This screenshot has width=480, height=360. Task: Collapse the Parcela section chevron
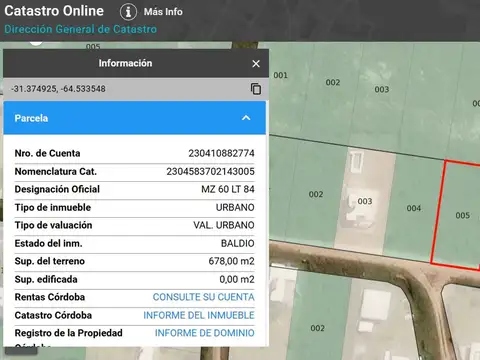point(246,118)
